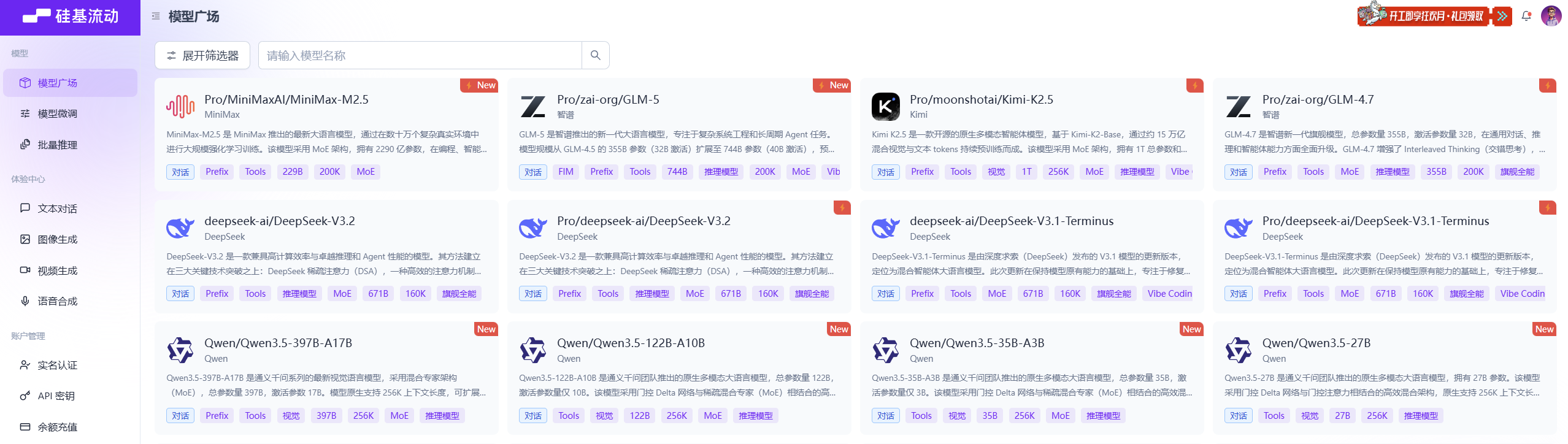Click FIM tag on GLM-5 card

coord(566,172)
